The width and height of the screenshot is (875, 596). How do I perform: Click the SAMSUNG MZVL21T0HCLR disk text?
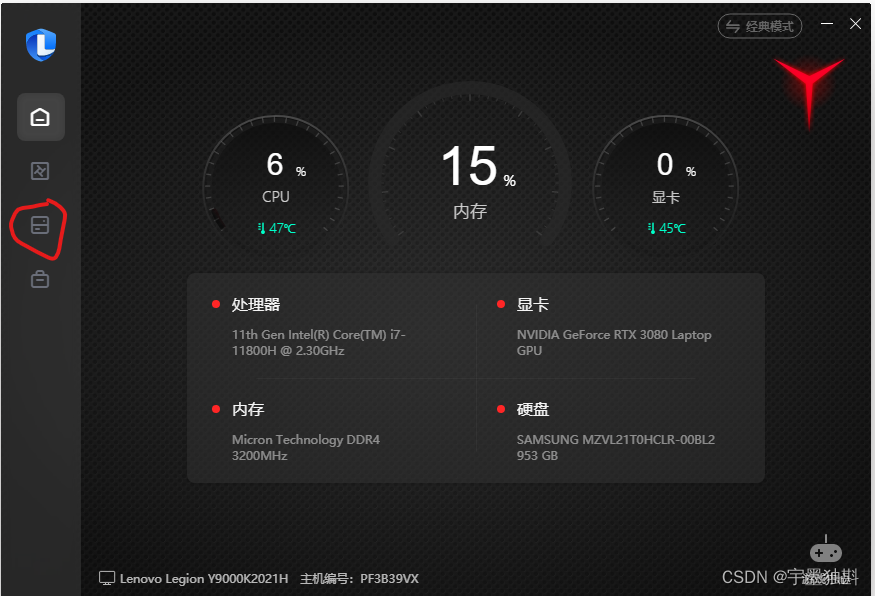(616, 448)
